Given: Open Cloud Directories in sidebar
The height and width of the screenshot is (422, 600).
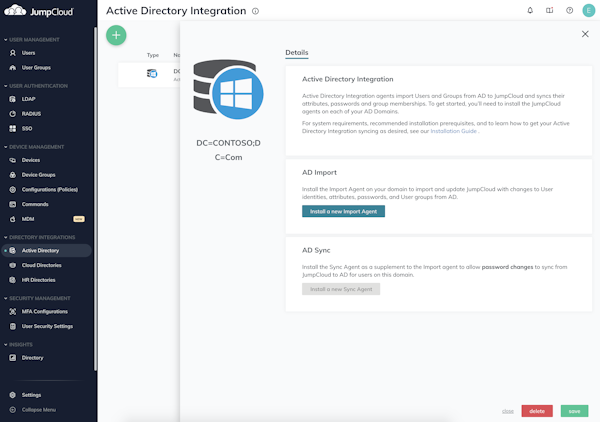Looking at the screenshot, I should 41,265.
